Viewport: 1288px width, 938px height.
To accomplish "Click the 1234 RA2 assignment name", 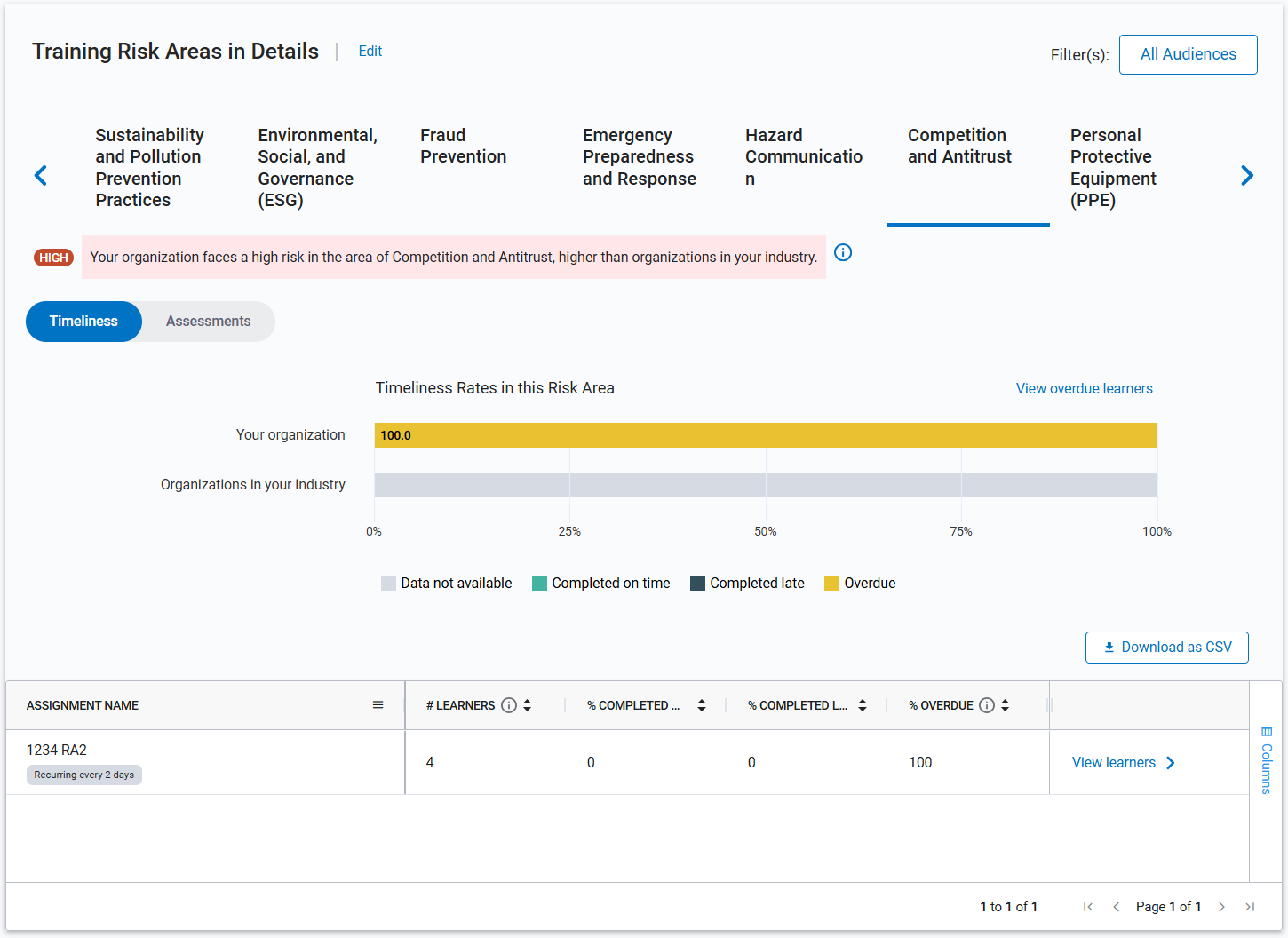I will pyautogui.click(x=57, y=751).
